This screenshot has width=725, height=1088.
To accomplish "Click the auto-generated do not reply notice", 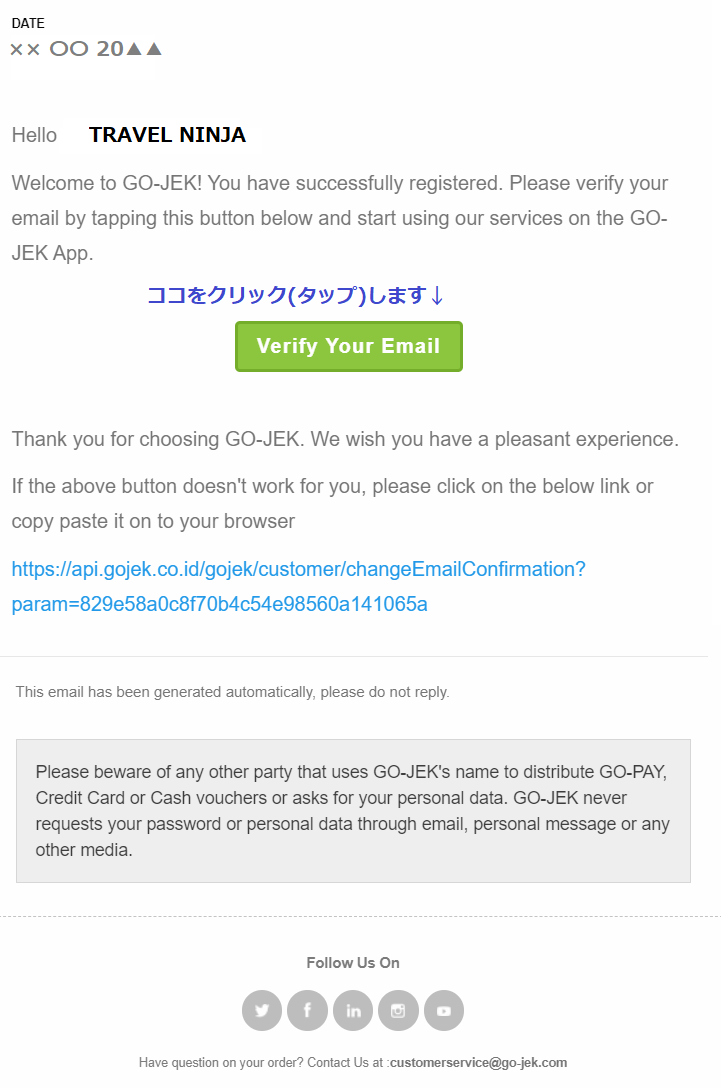I will 232,692.
